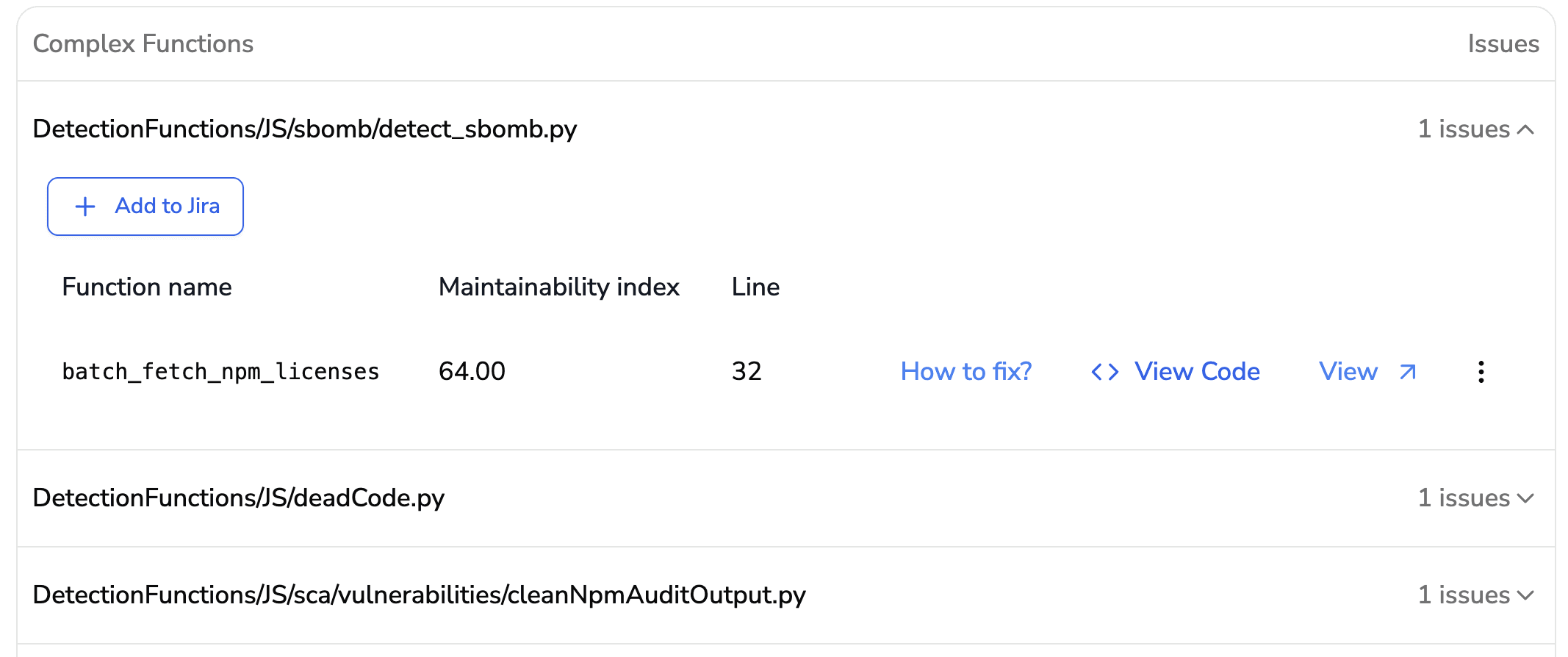The width and height of the screenshot is (1568, 657).
Task: Click the maintainability index value 64.00
Action: (x=472, y=372)
